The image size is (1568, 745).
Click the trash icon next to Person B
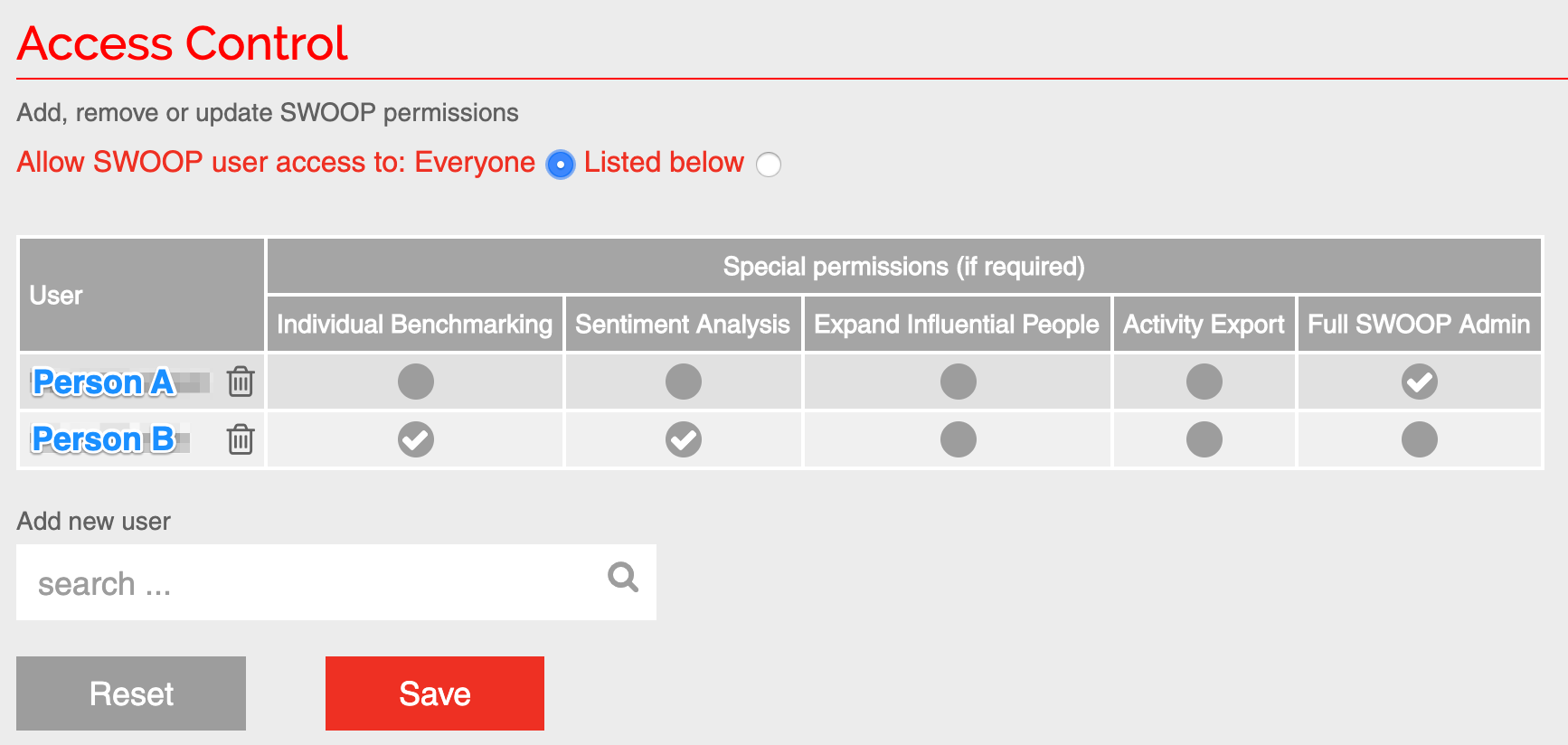pyautogui.click(x=241, y=439)
